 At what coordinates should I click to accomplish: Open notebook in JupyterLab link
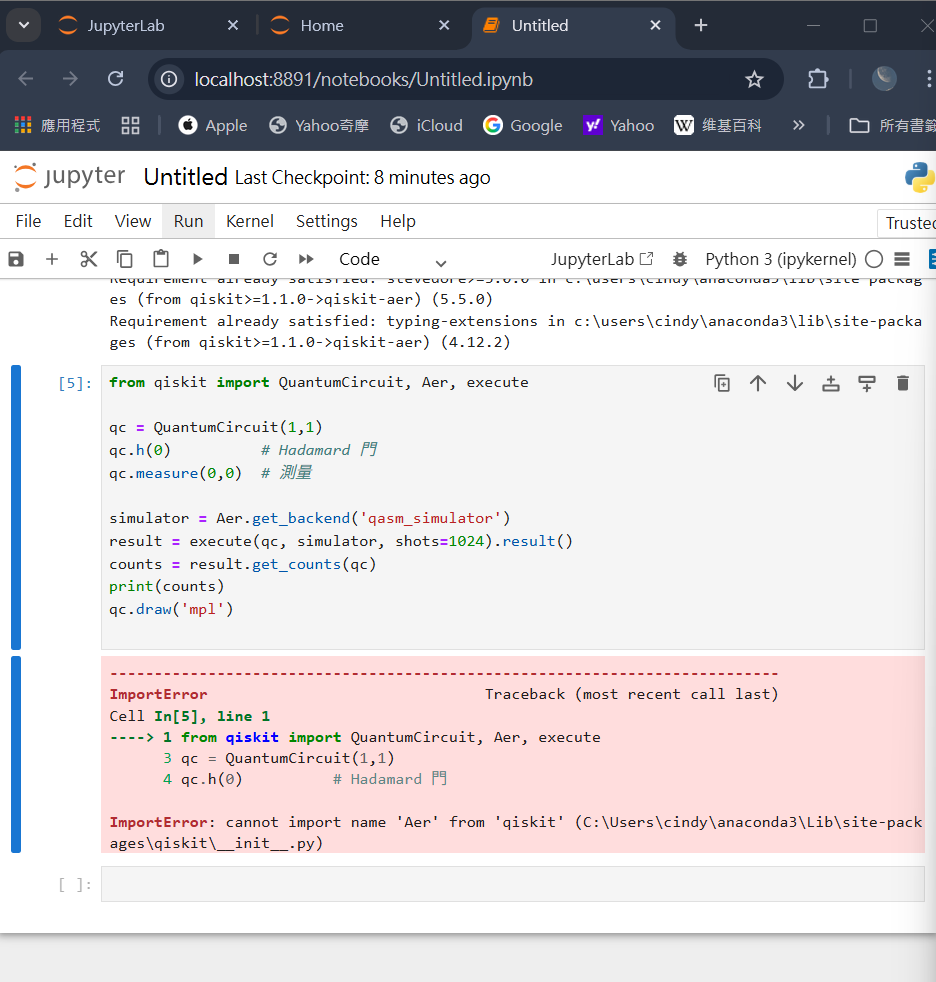(602, 259)
